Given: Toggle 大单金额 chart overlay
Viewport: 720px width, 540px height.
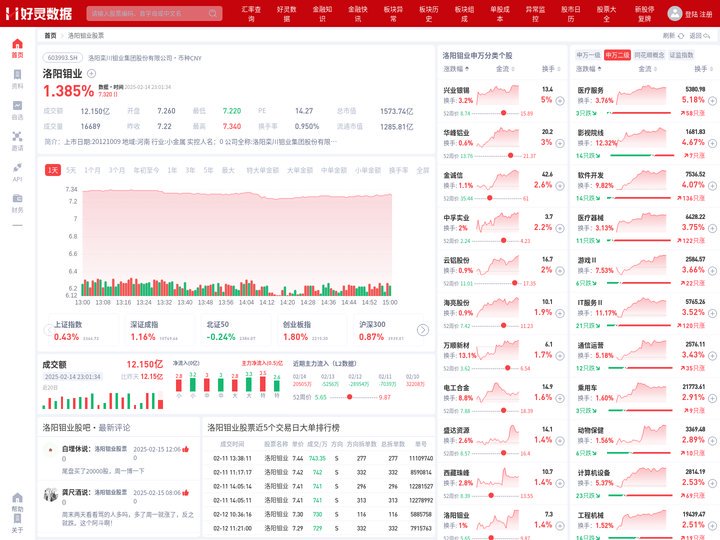Looking at the screenshot, I should point(300,170).
